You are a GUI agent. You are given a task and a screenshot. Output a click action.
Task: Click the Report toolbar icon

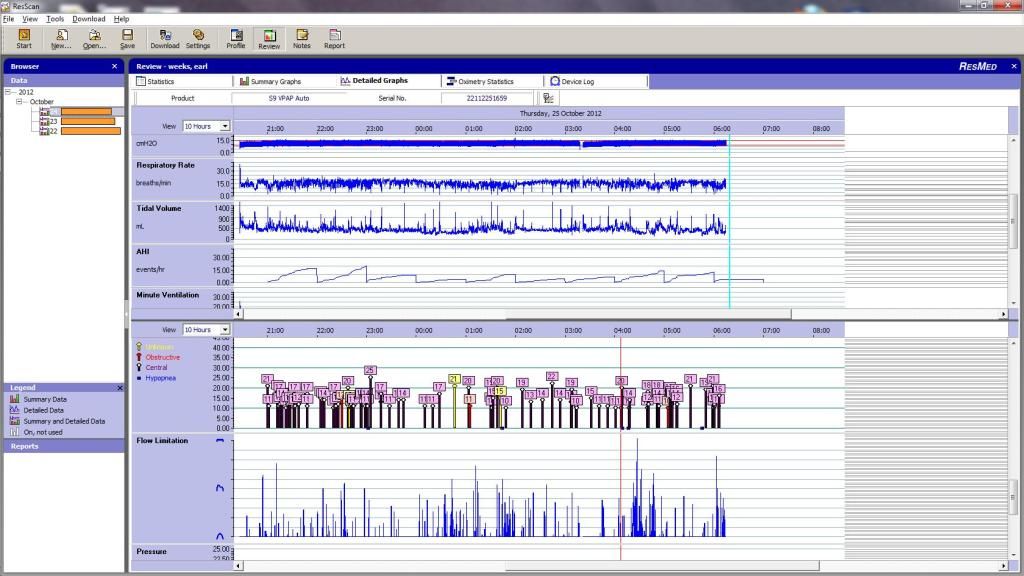[334, 39]
